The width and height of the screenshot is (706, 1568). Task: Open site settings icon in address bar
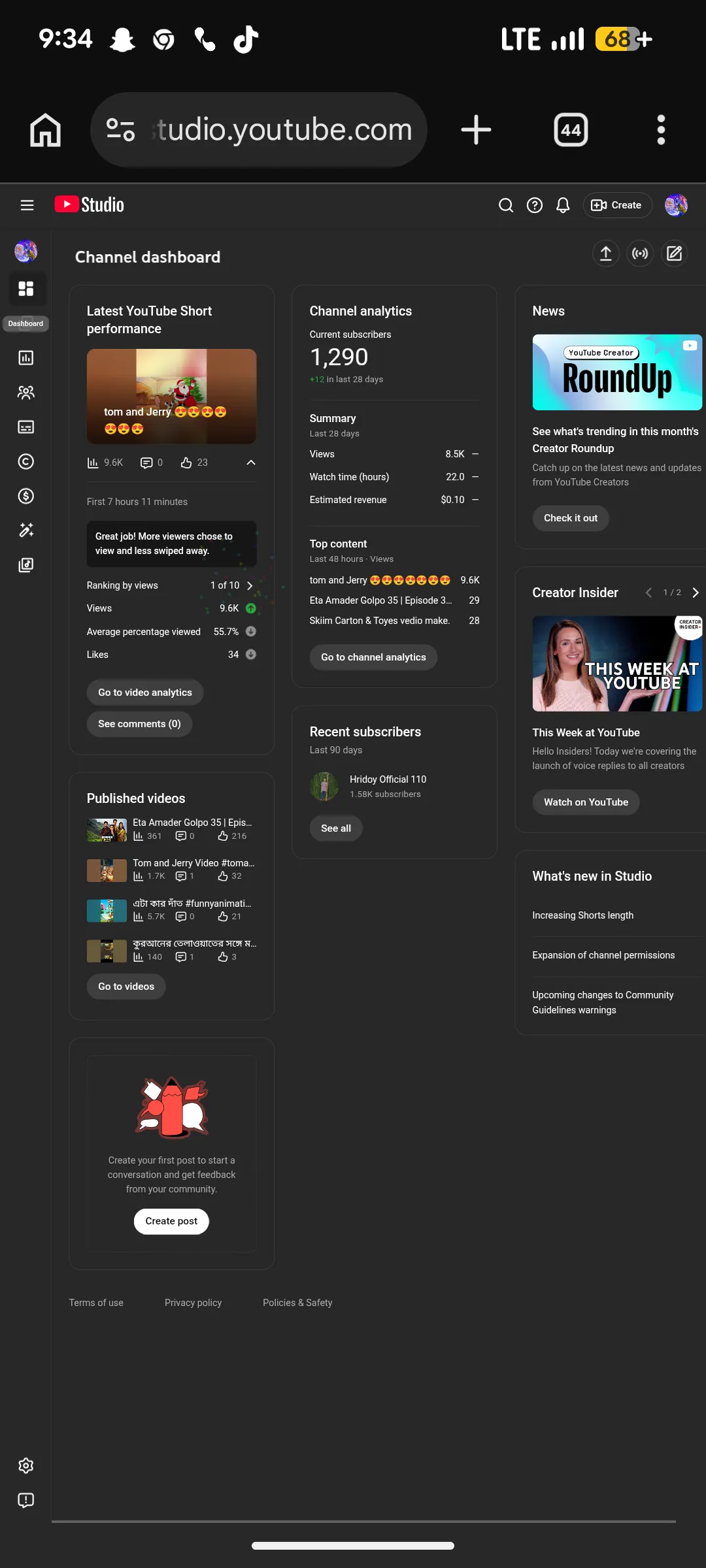[x=120, y=129]
